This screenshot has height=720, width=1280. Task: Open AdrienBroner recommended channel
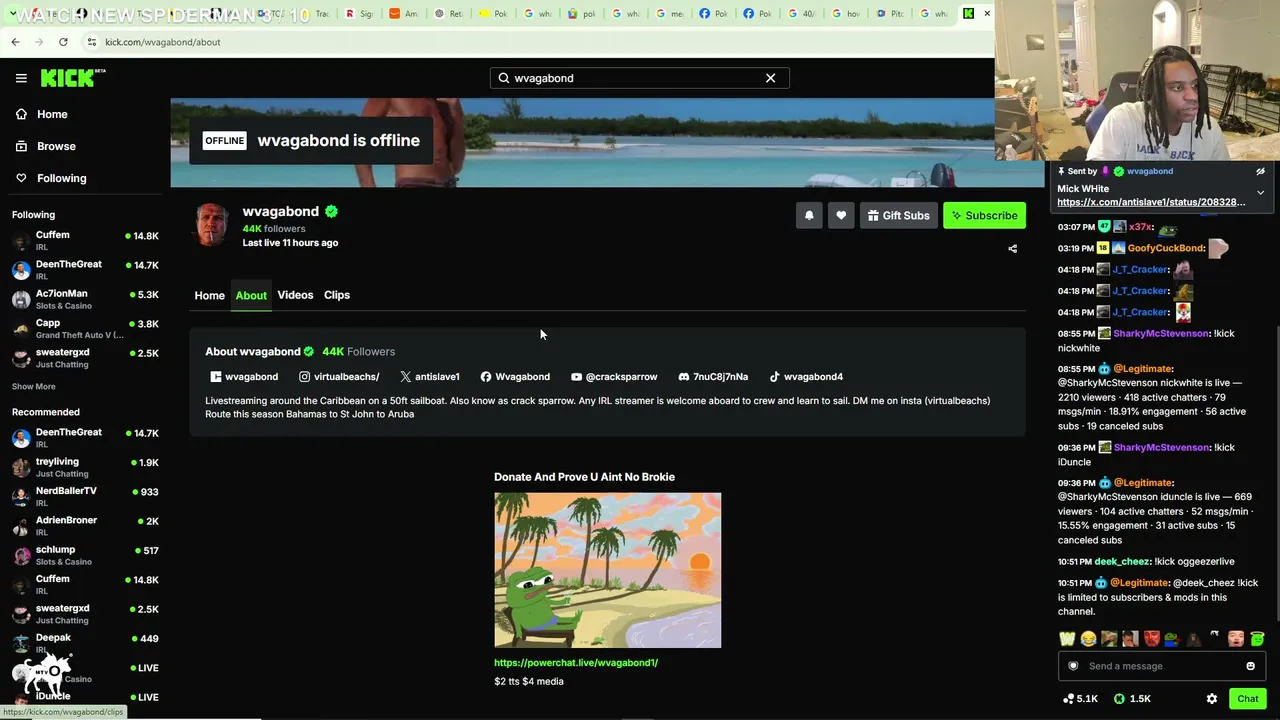(x=85, y=526)
